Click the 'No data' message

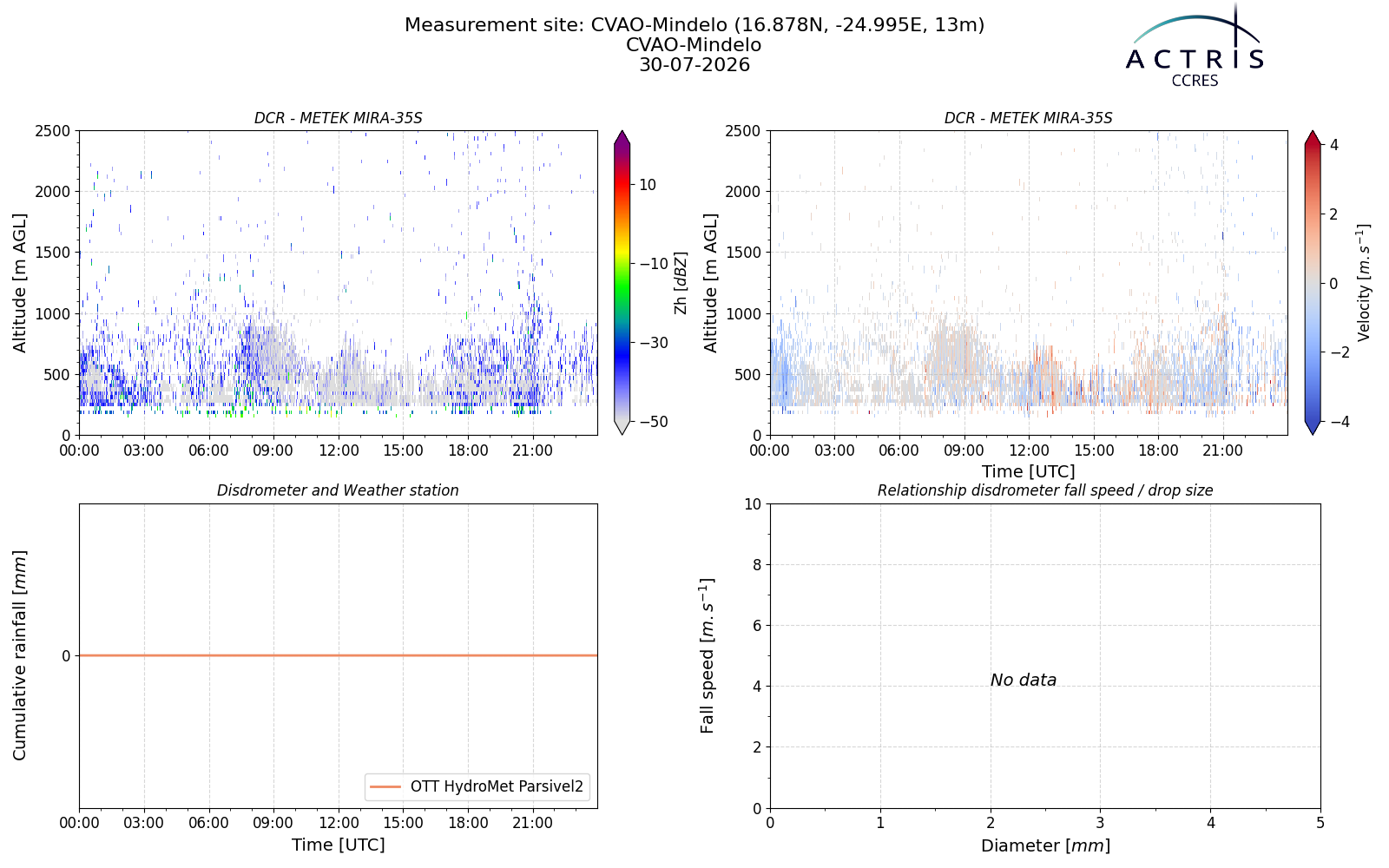tap(1024, 681)
